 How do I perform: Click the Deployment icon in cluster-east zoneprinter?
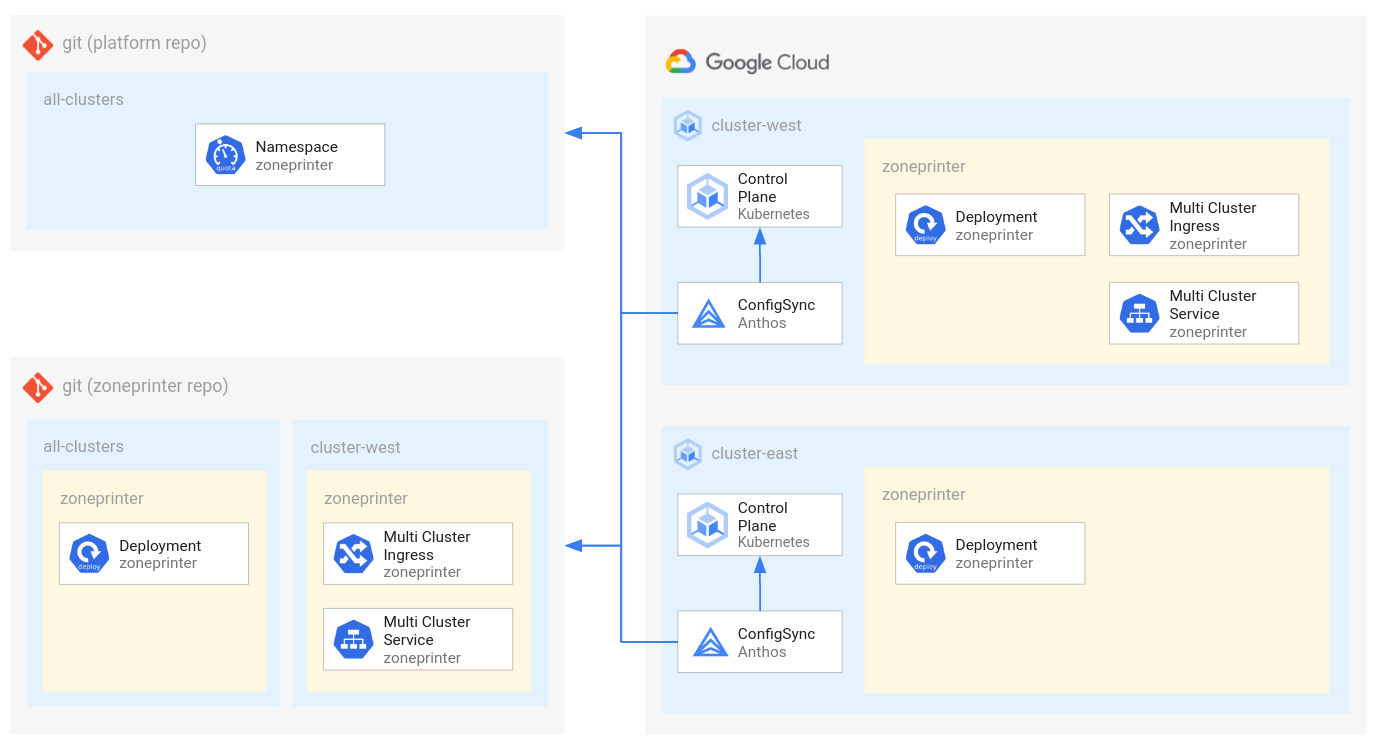[x=926, y=554]
